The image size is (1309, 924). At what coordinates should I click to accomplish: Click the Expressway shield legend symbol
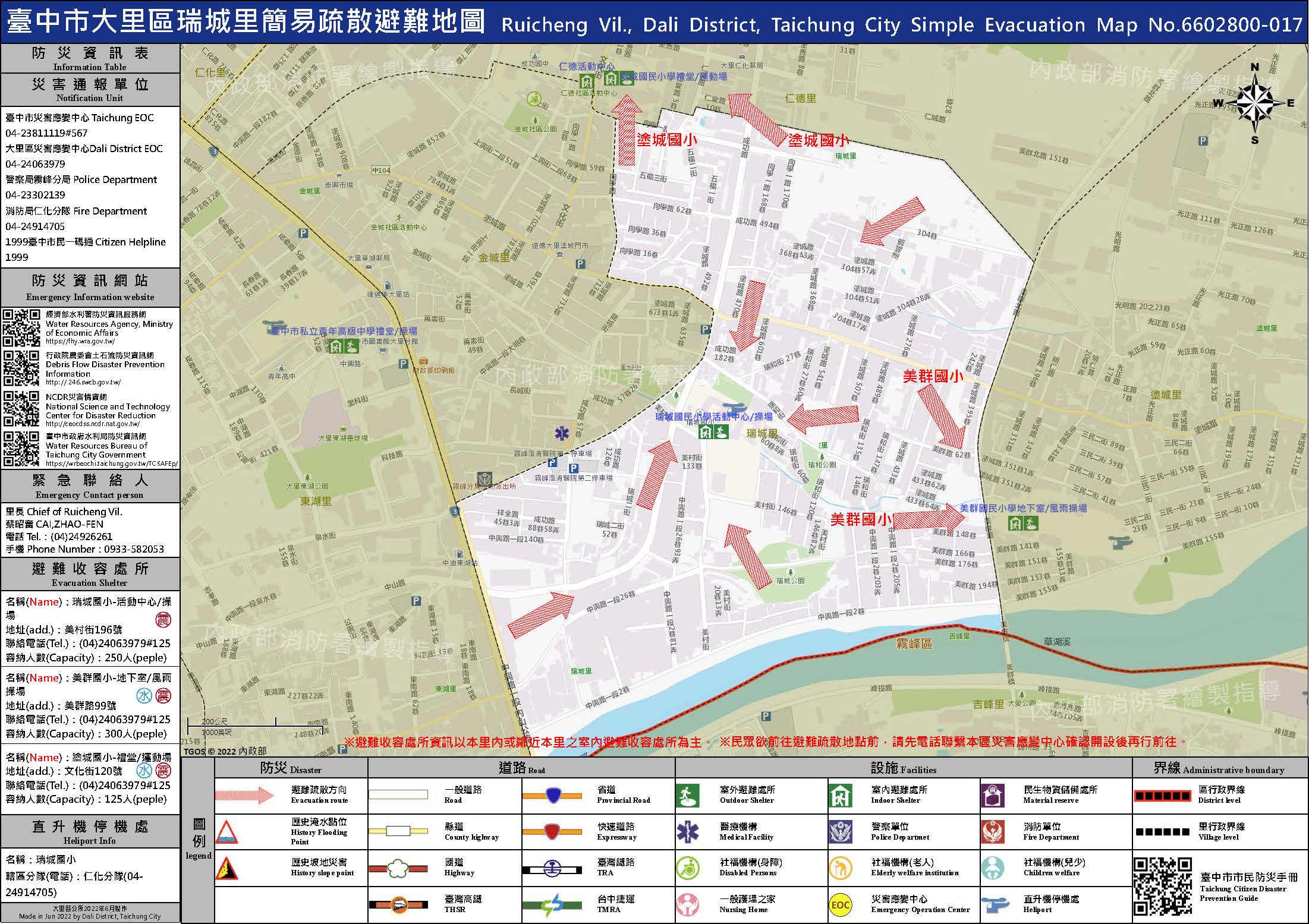pyautogui.click(x=552, y=831)
